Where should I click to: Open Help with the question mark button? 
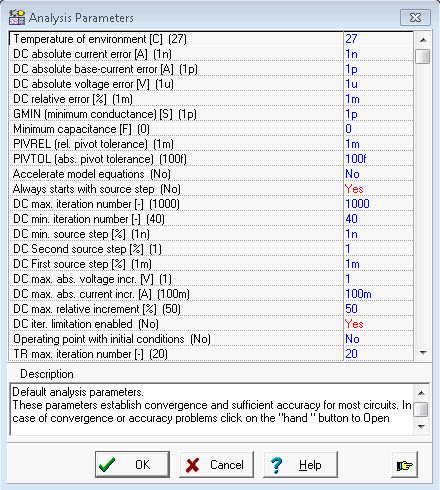(x=300, y=464)
